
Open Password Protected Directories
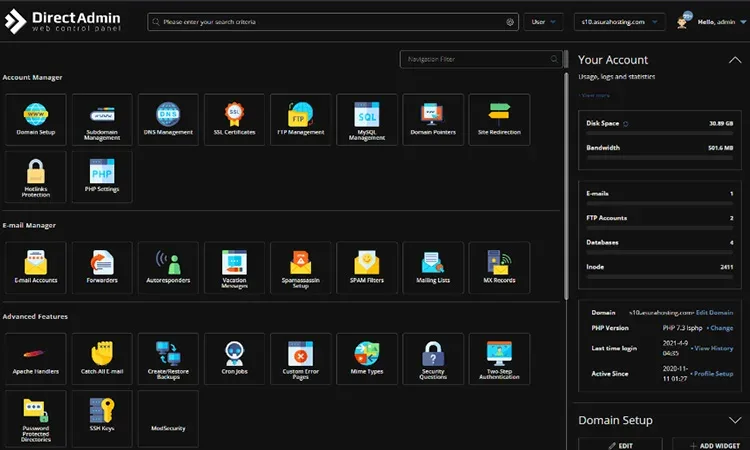click(36, 418)
